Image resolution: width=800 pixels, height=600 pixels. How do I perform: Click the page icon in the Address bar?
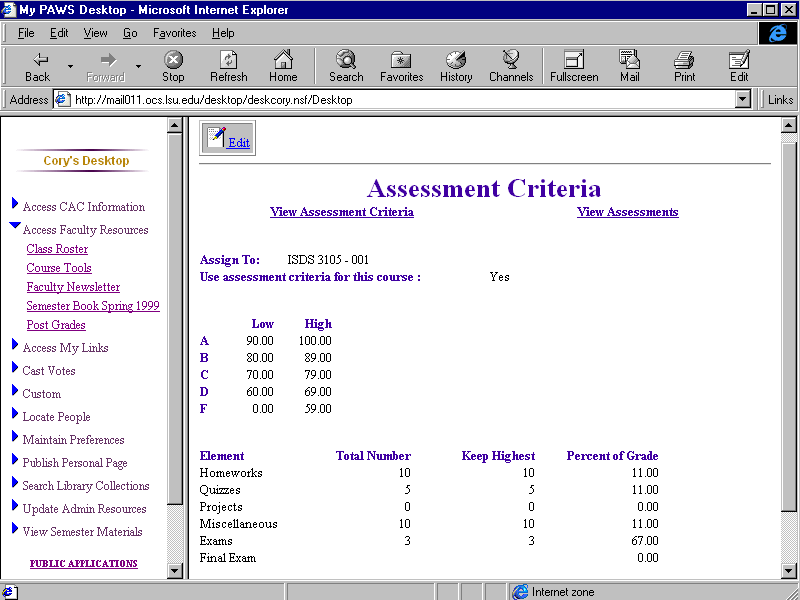click(62, 99)
